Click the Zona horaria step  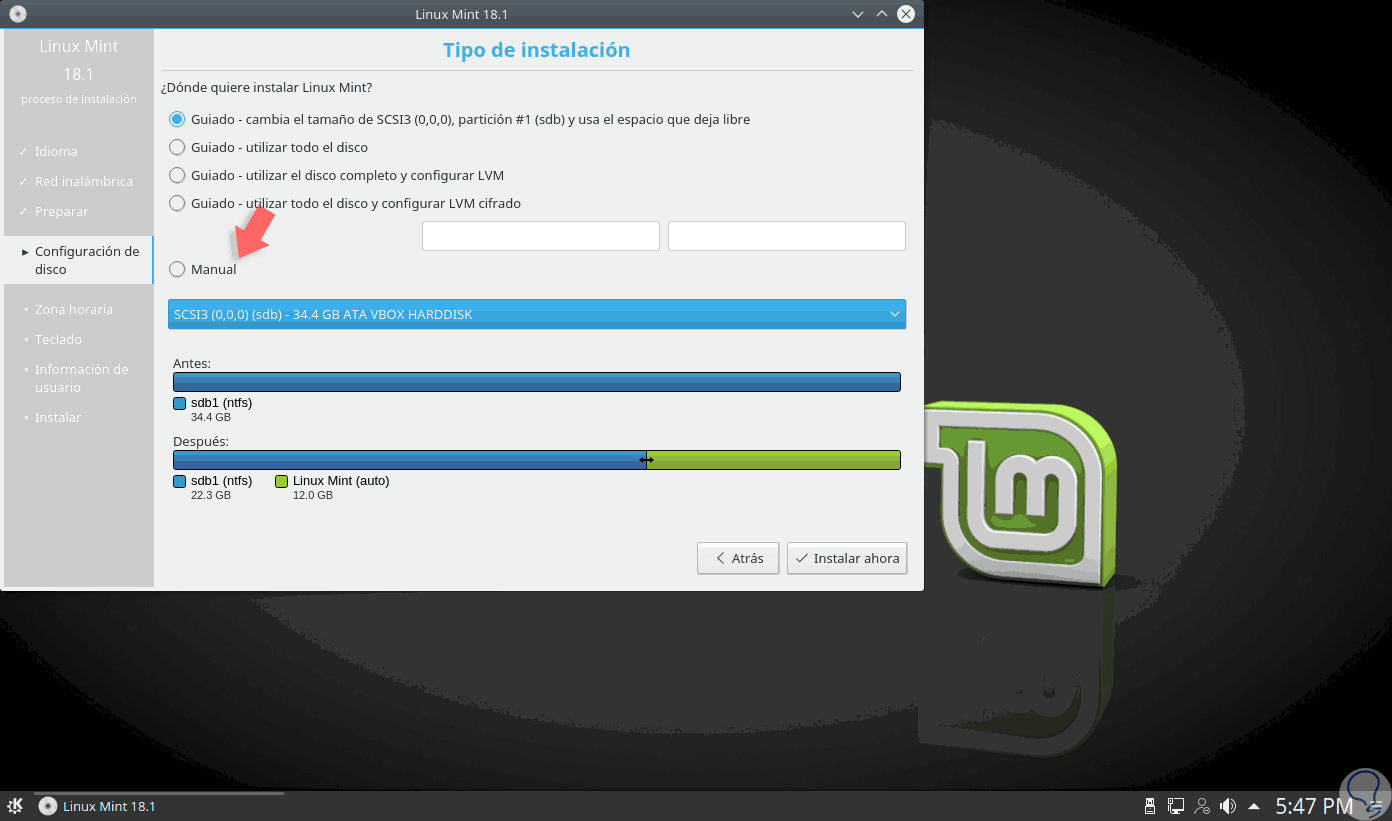[74, 309]
